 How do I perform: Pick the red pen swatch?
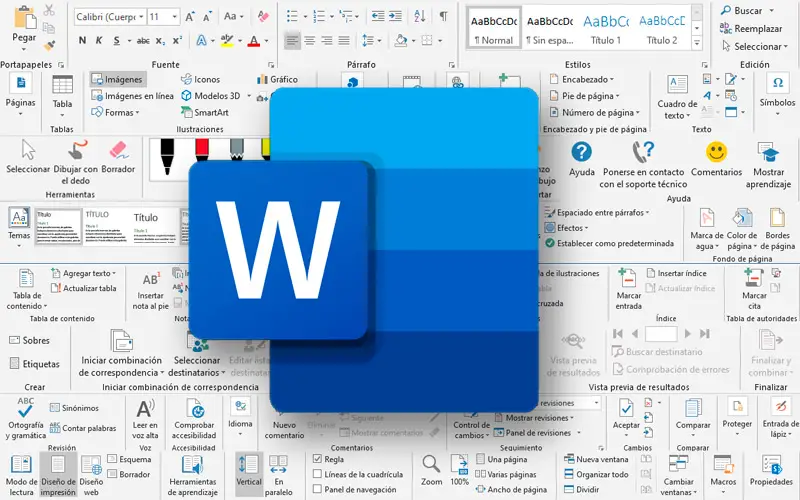pos(202,151)
